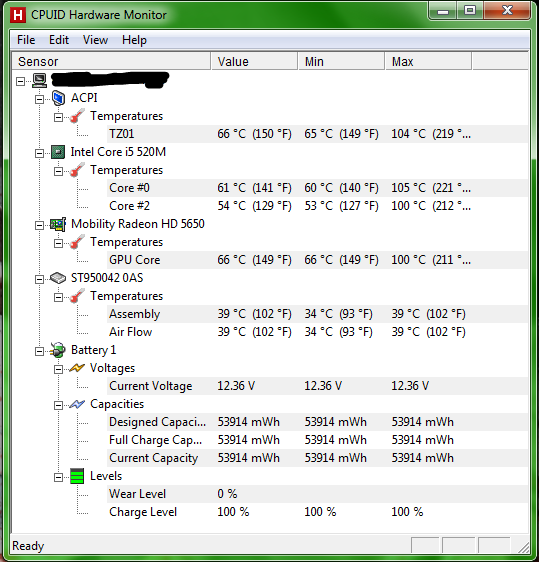Open the View menu
This screenshot has height=562, width=539.
tap(95, 40)
